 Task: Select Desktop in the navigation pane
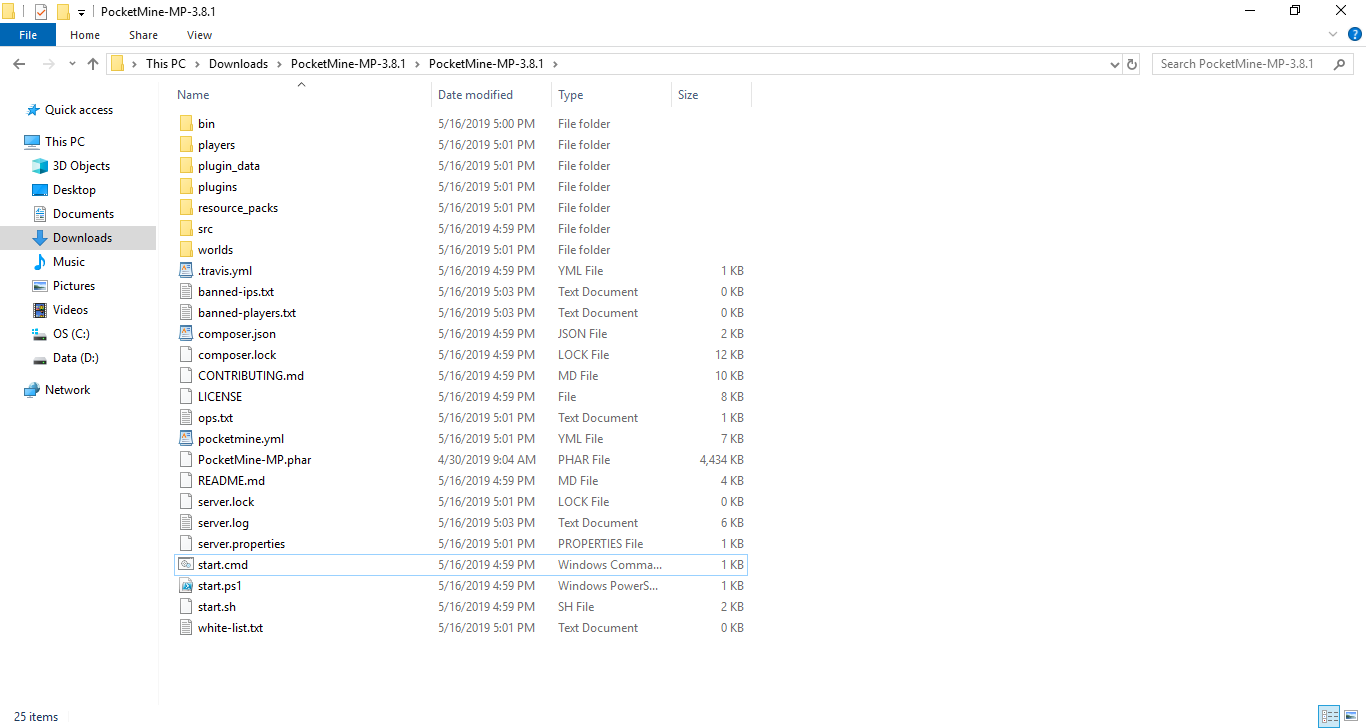pyautogui.click(x=74, y=190)
